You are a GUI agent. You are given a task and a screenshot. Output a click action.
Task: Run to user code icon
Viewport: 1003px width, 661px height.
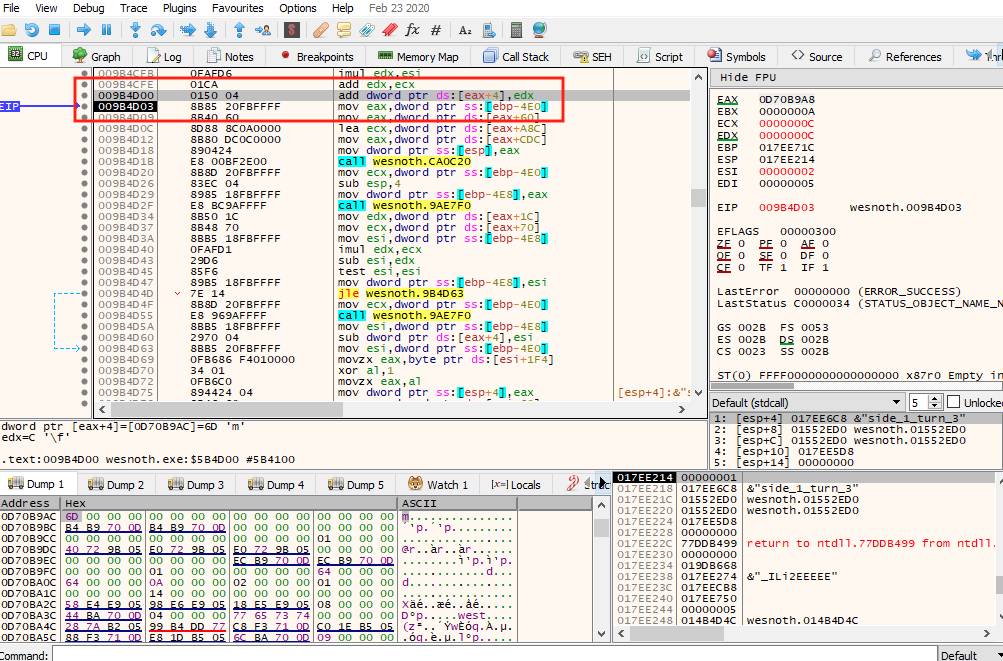click(x=262, y=29)
